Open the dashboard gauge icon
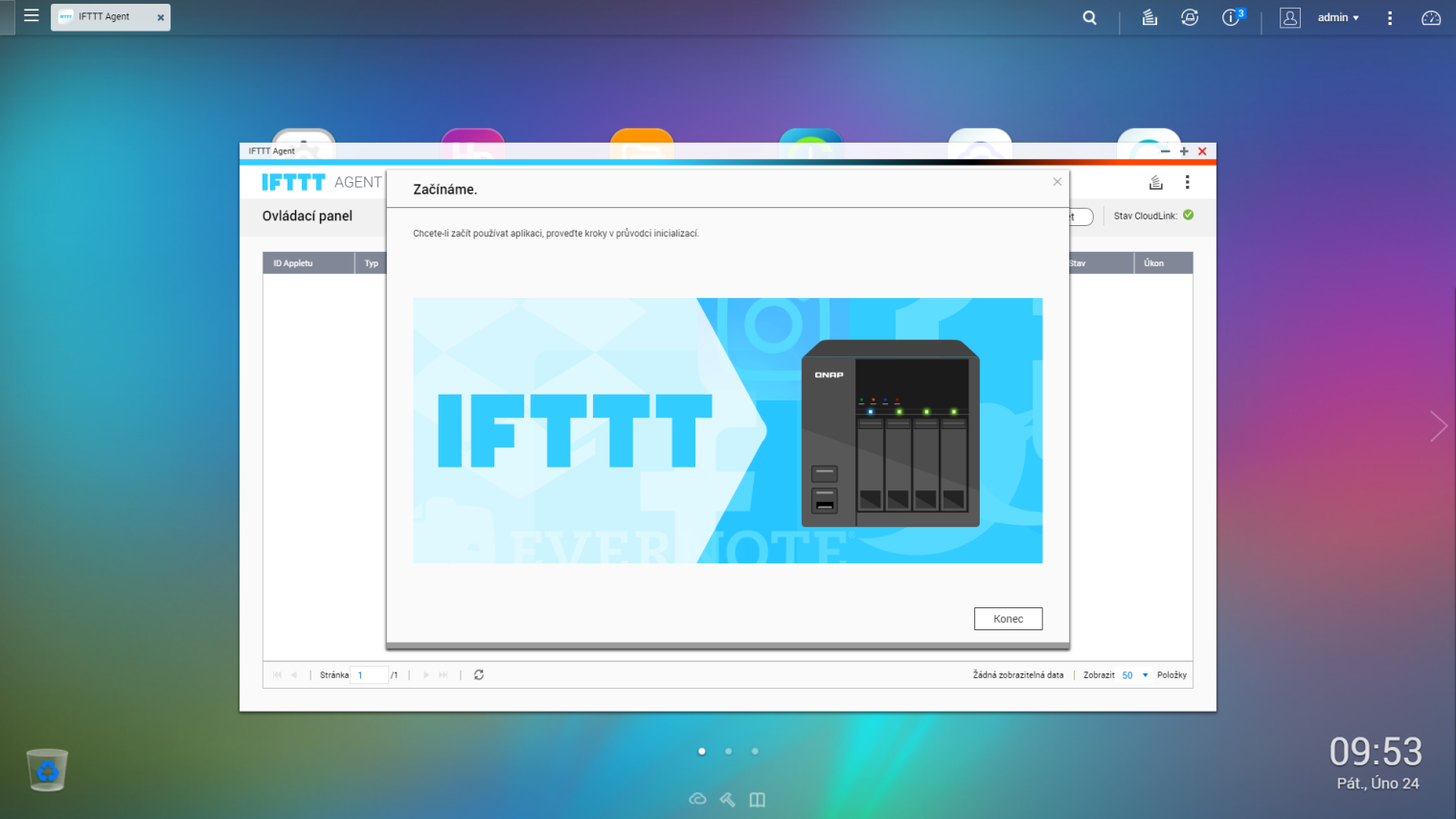The image size is (1456, 819). pyautogui.click(x=1431, y=17)
